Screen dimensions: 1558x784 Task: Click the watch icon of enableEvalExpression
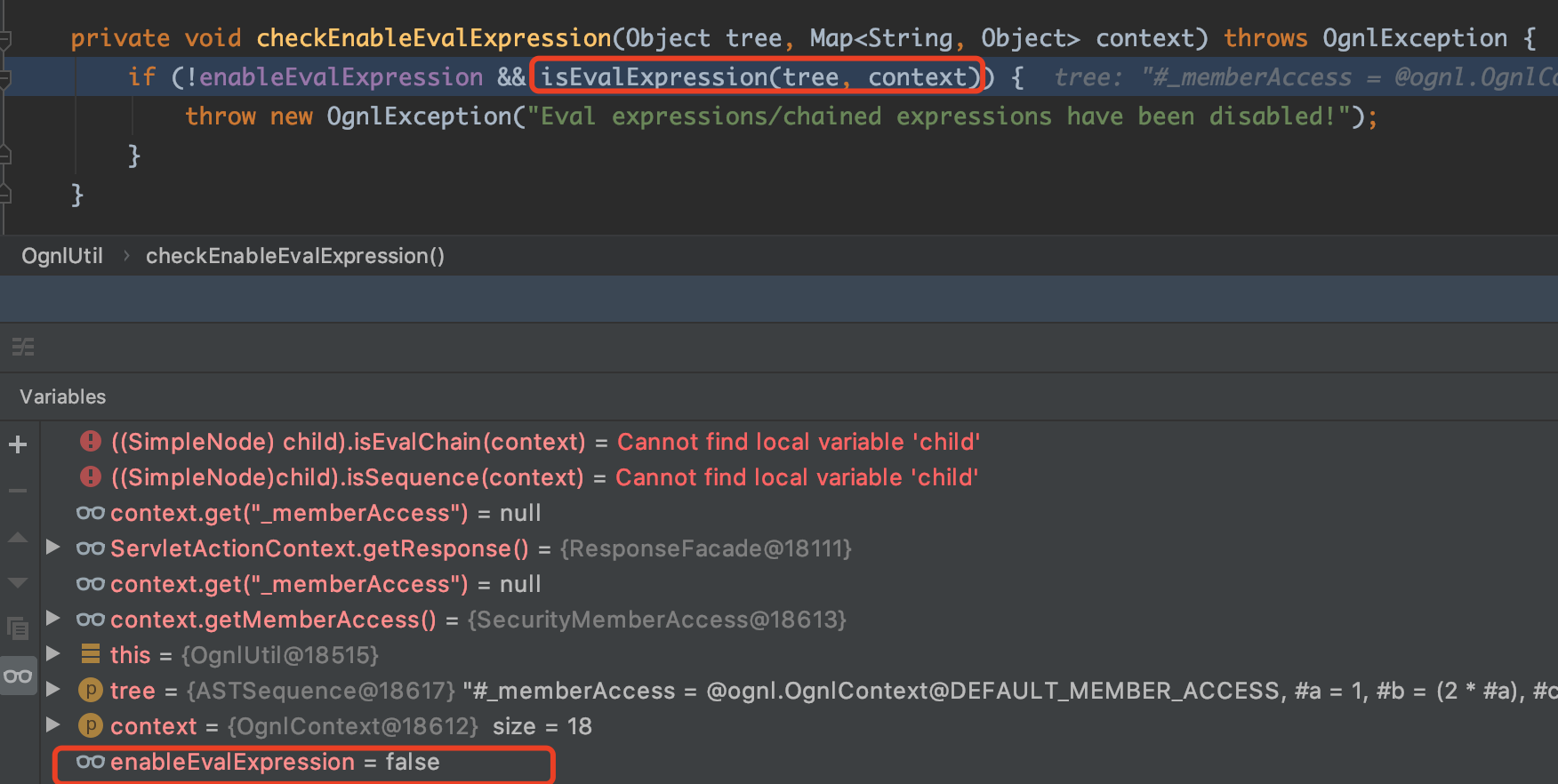[91, 762]
